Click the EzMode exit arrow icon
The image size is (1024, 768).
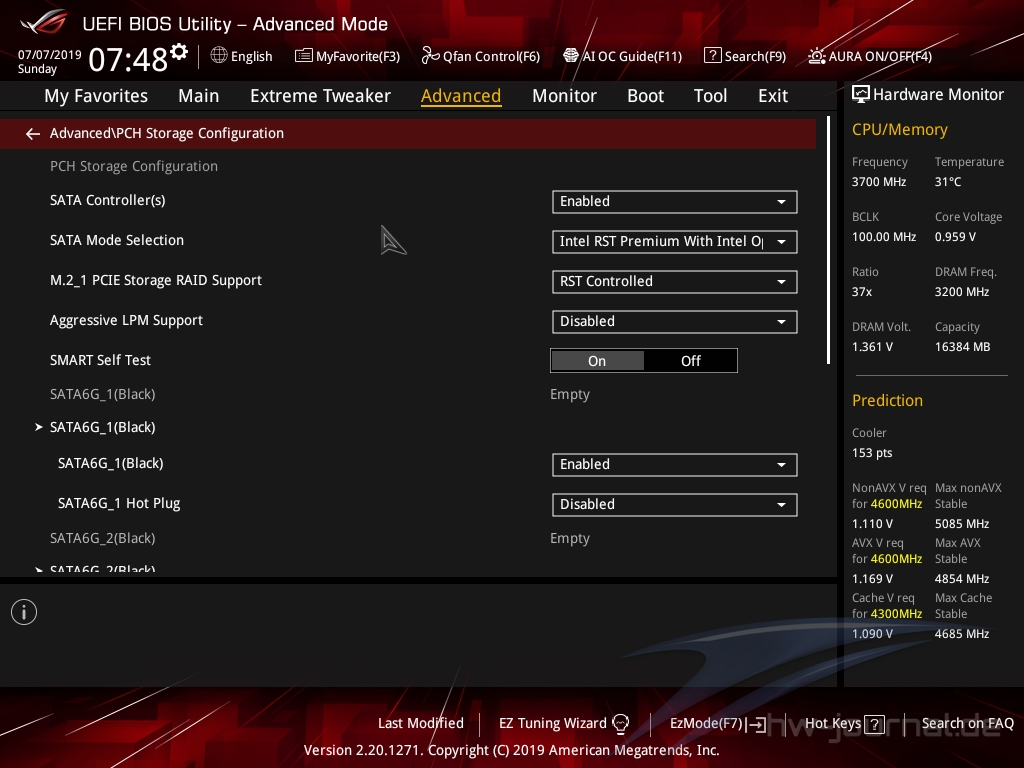[756, 724]
